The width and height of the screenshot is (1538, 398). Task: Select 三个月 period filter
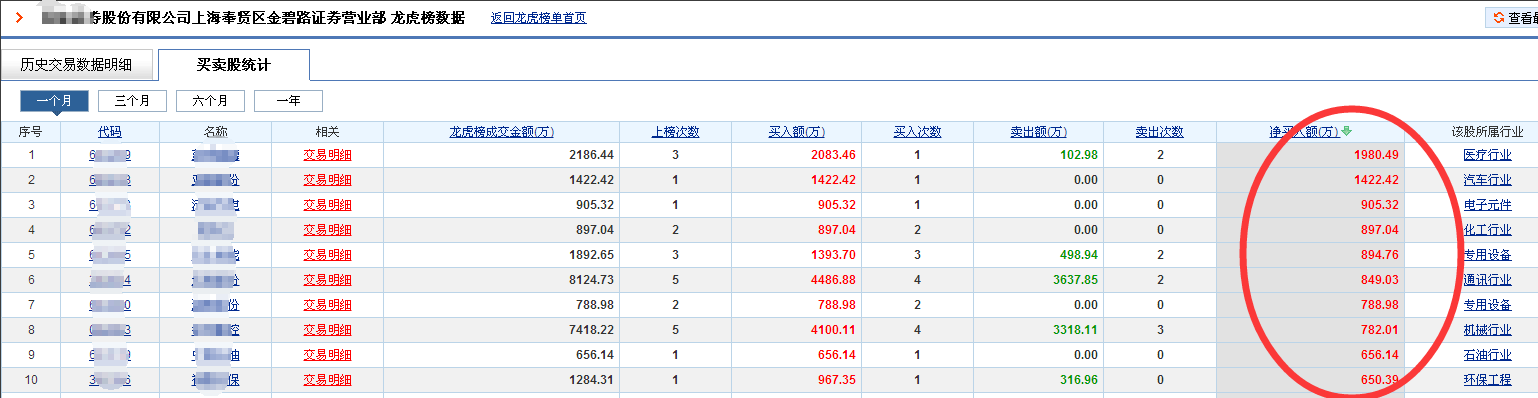click(x=132, y=100)
